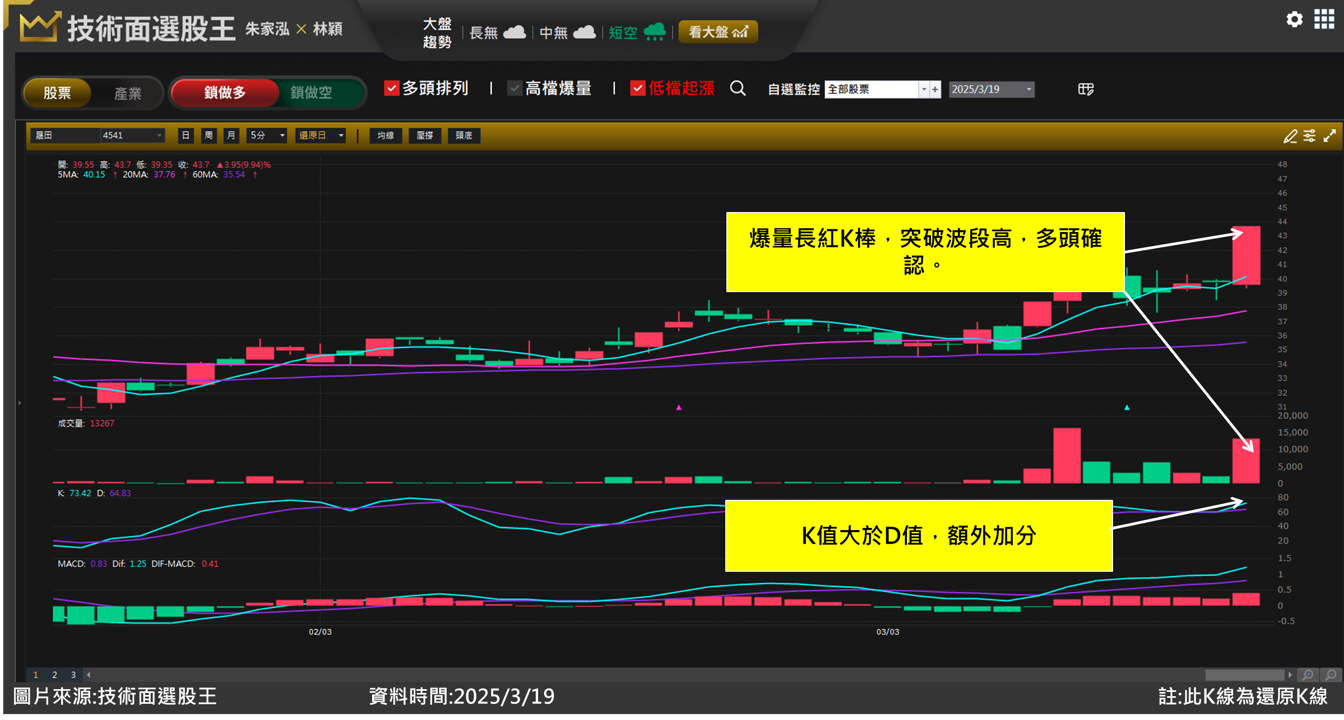Switch to 股票 mode
This screenshot has height=720, width=1344.
(x=57, y=93)
